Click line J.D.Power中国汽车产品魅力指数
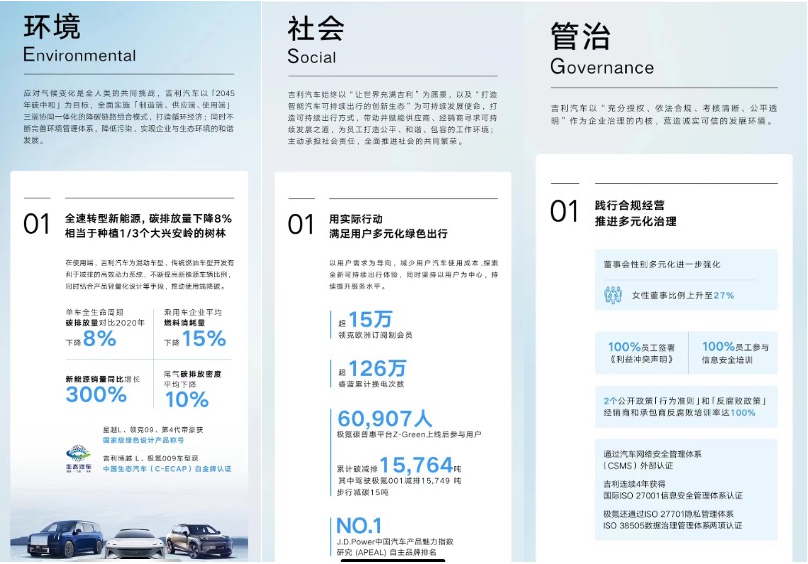The width and height of the screenshot is (808, 564). (395, 542)
